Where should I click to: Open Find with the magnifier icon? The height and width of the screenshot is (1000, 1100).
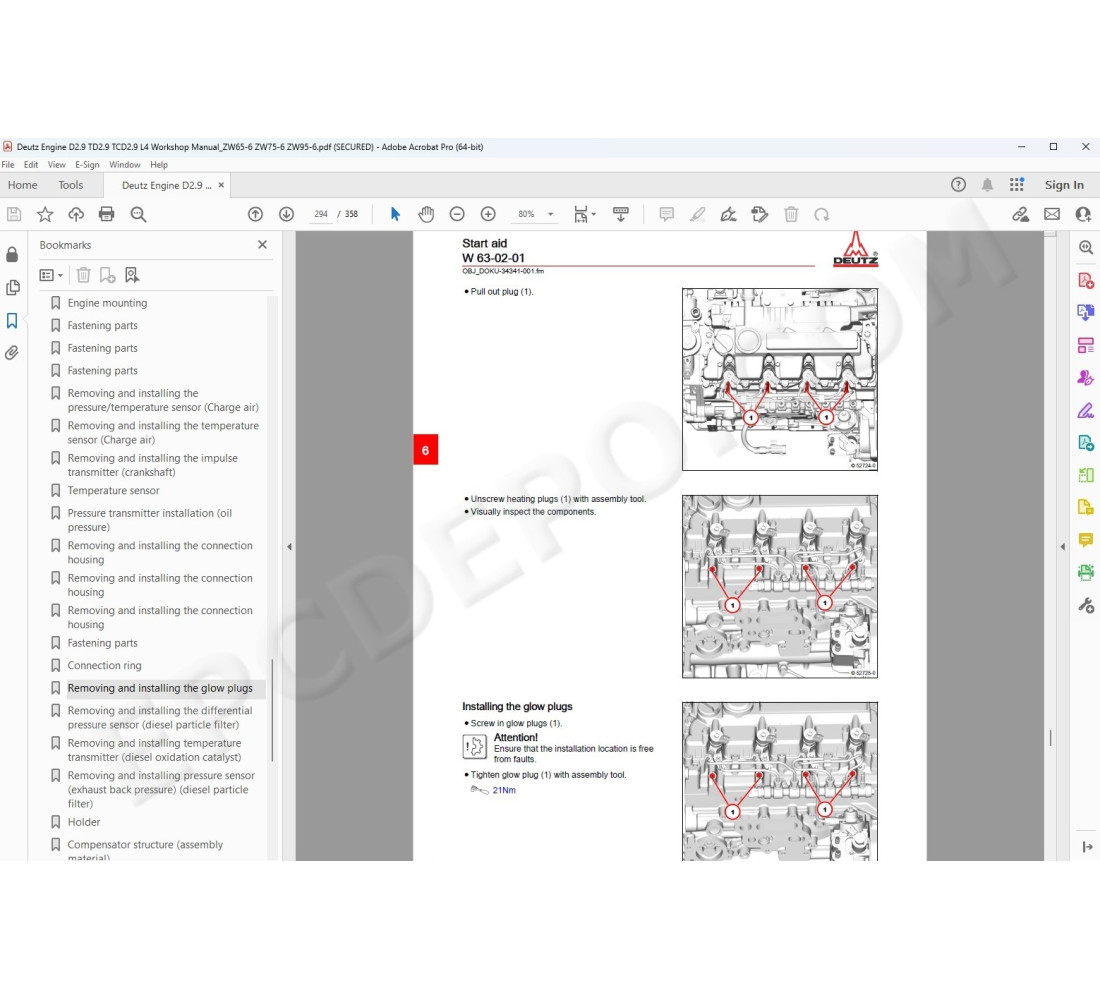click(x=139, y=214)
